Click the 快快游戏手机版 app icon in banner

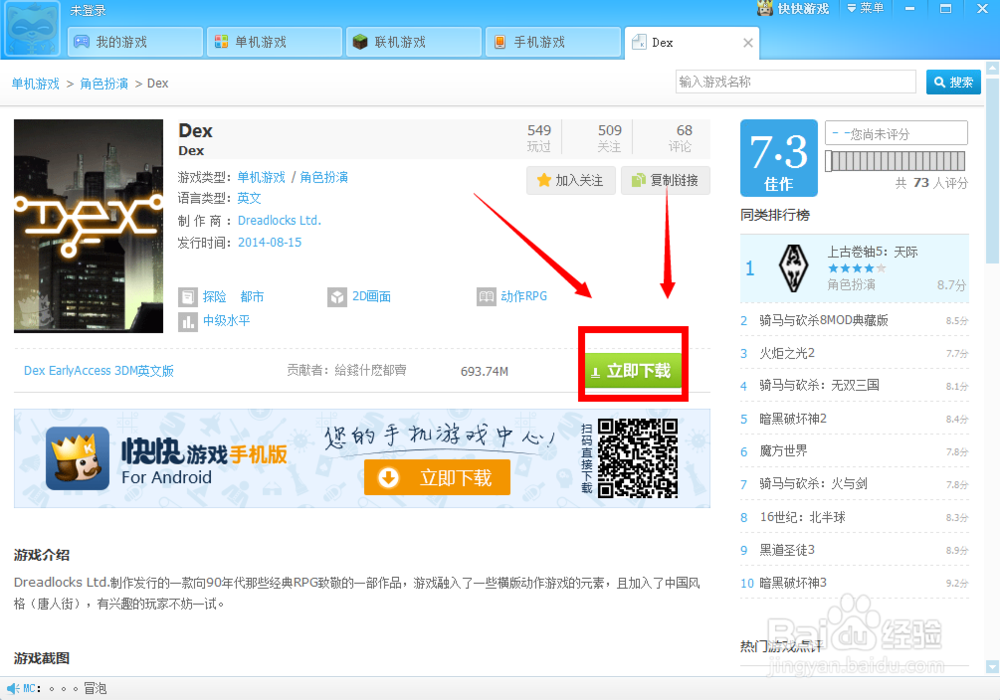(x=77, y=458)
